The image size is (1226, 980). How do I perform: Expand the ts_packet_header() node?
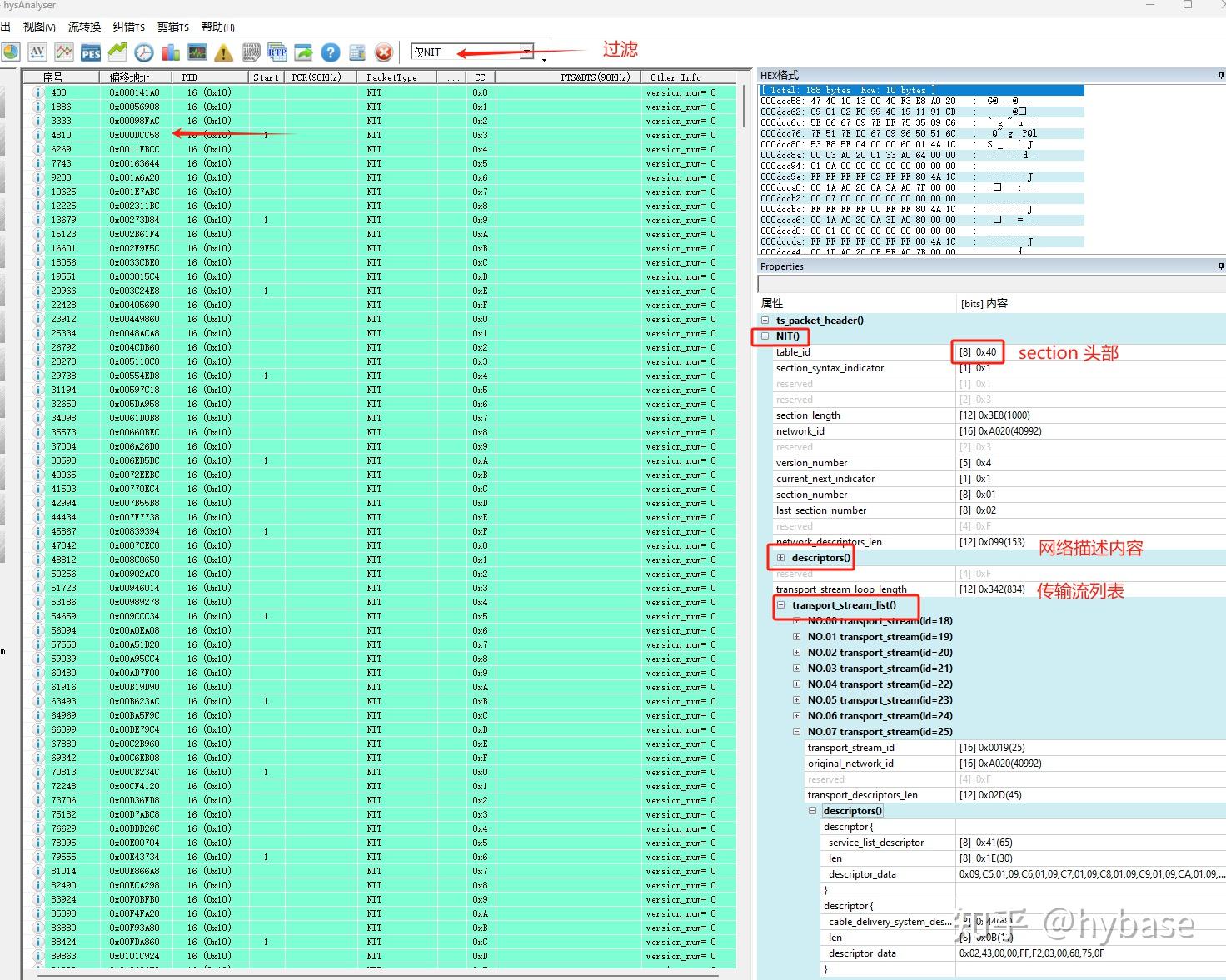765,320
